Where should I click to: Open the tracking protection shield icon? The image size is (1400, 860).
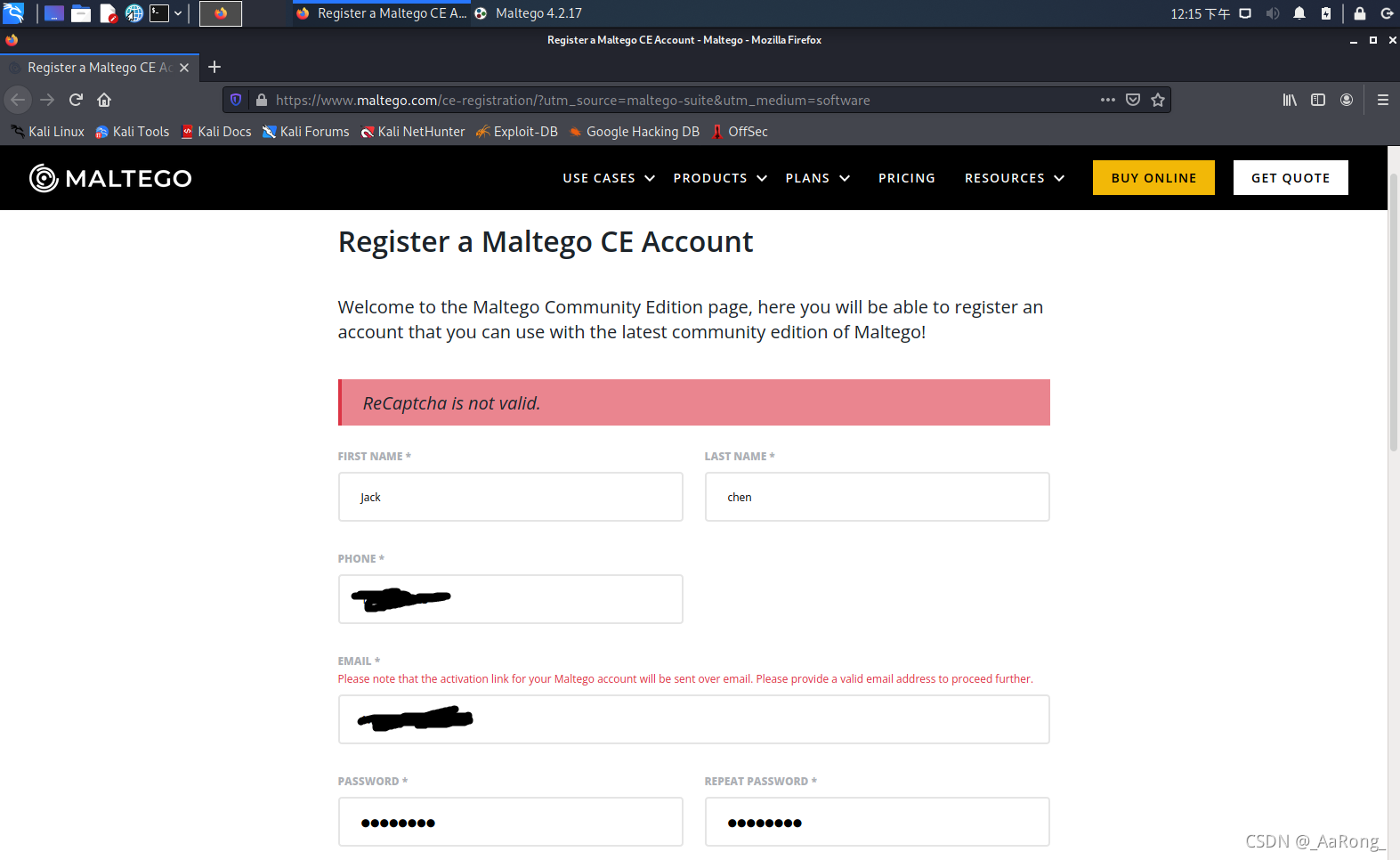coord(236,100)
